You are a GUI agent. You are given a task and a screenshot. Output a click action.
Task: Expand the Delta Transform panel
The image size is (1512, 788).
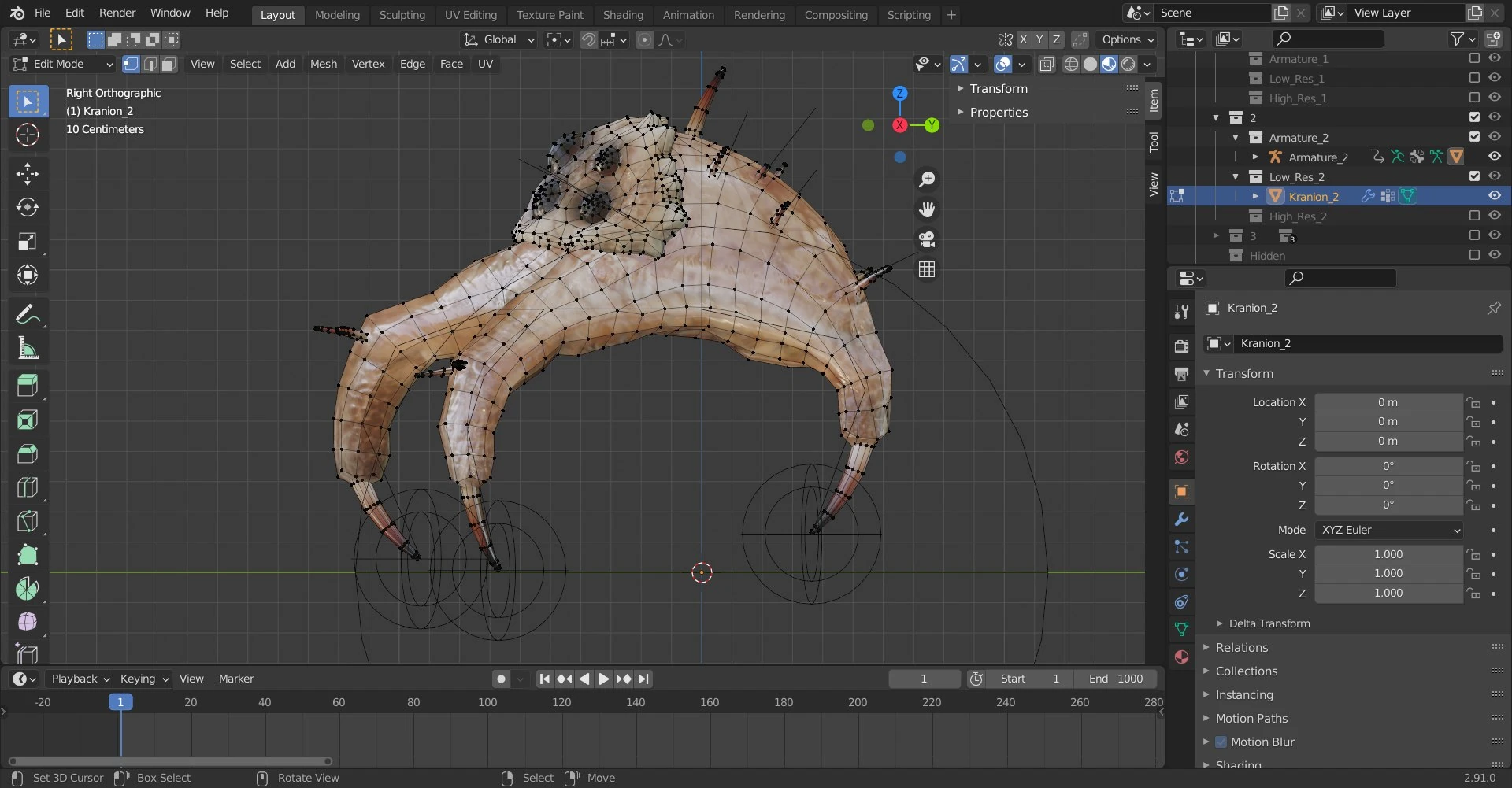(1271, 623)
